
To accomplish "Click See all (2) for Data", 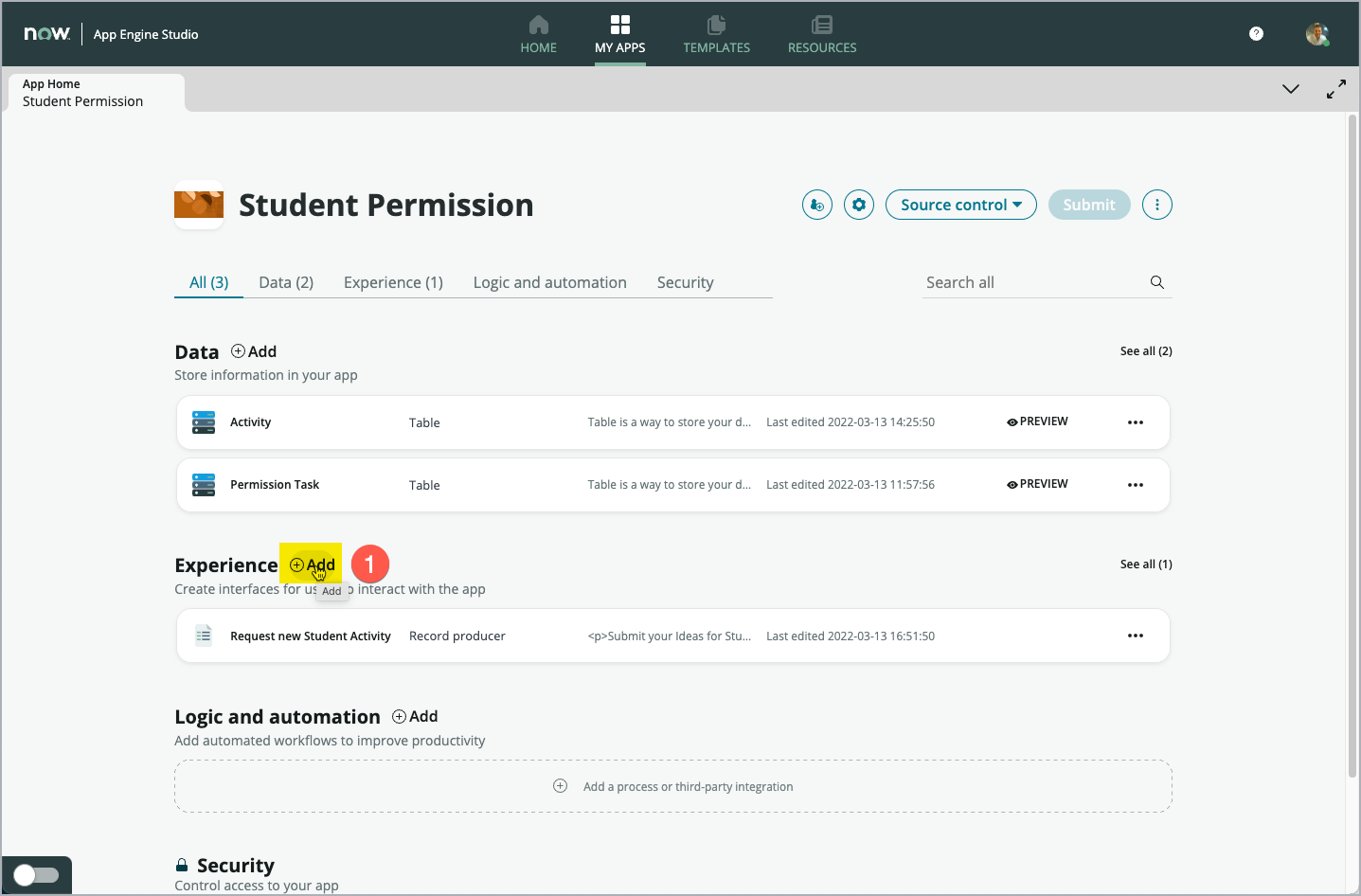I will 1146,351.
